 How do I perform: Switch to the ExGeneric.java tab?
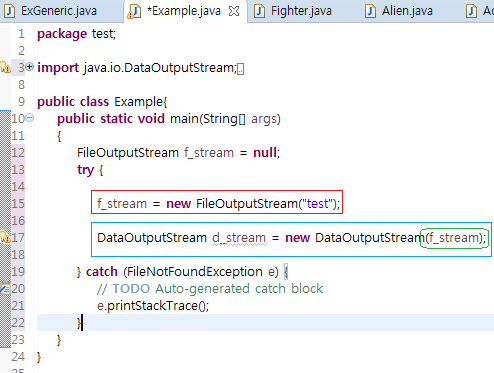click(x=59, y=11)
